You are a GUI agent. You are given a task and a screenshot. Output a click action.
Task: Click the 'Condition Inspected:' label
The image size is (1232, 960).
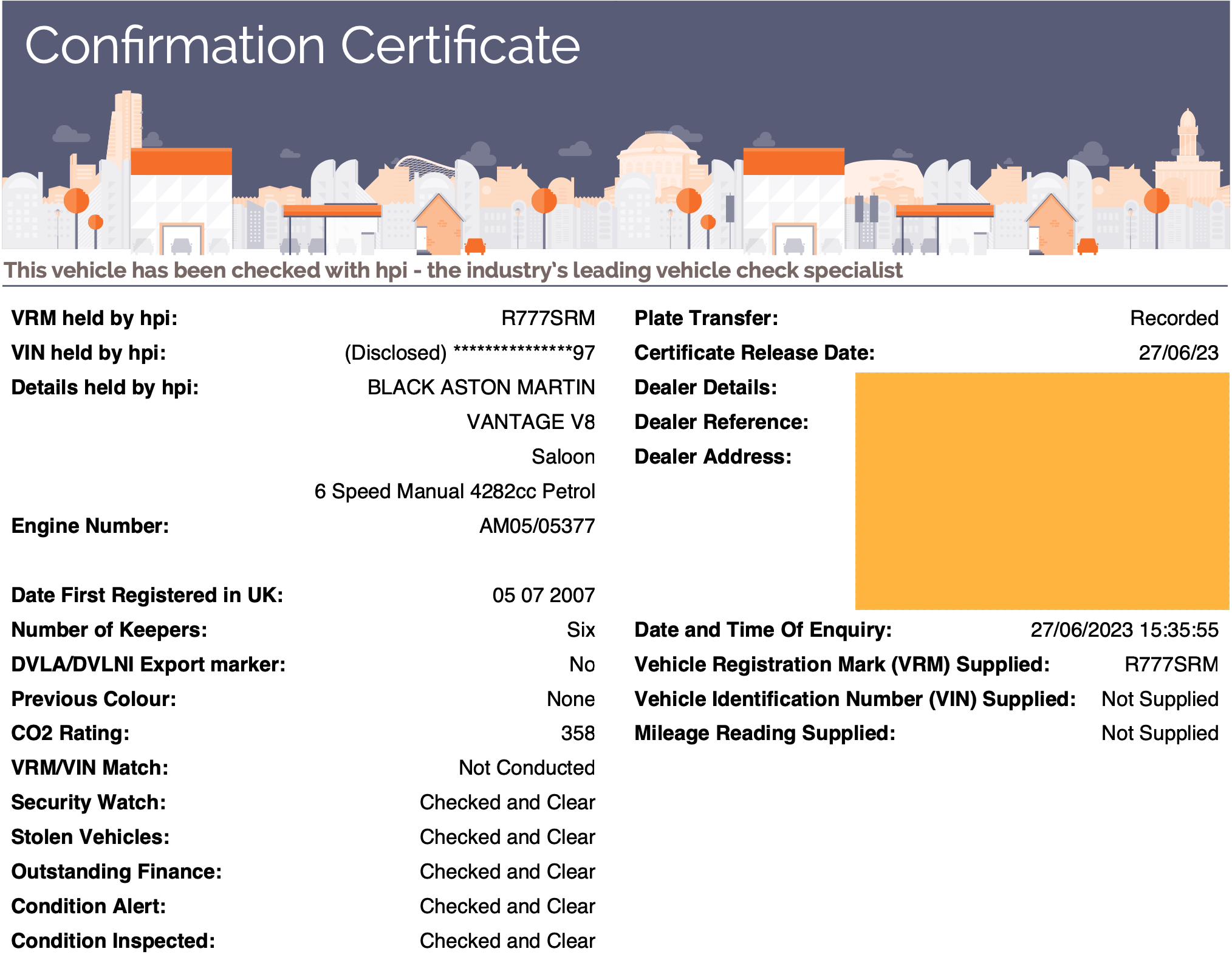pyautogui.click(x=113, y=941)
